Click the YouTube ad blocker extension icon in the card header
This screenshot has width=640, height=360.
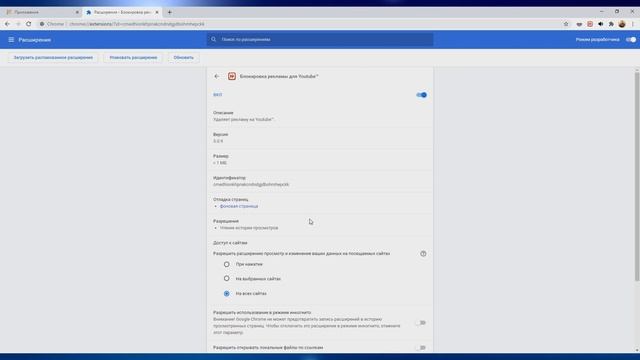pyautogui.click(x=231, y=76)
